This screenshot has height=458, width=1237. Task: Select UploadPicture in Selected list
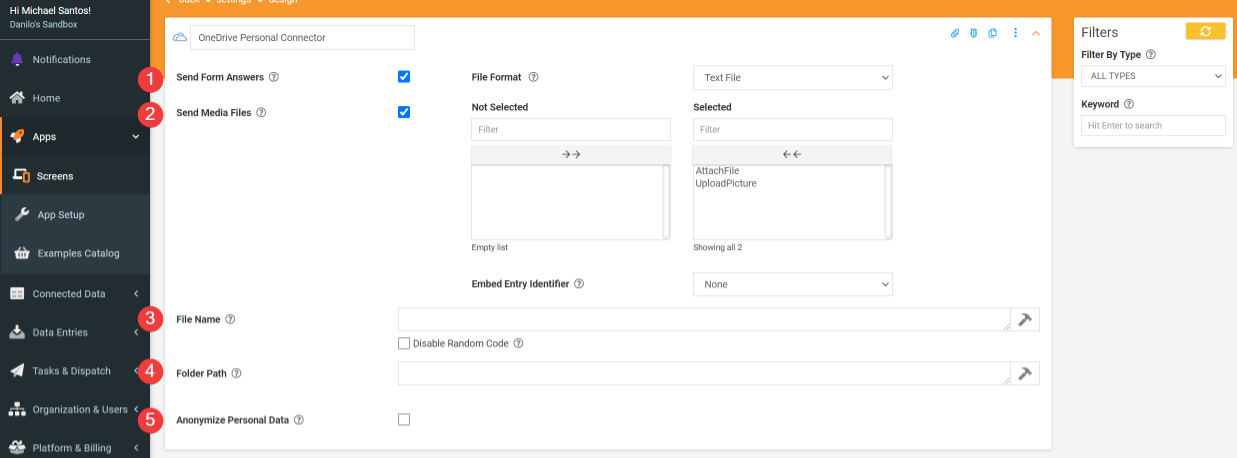pyautogui.click(x=726, y=183)
